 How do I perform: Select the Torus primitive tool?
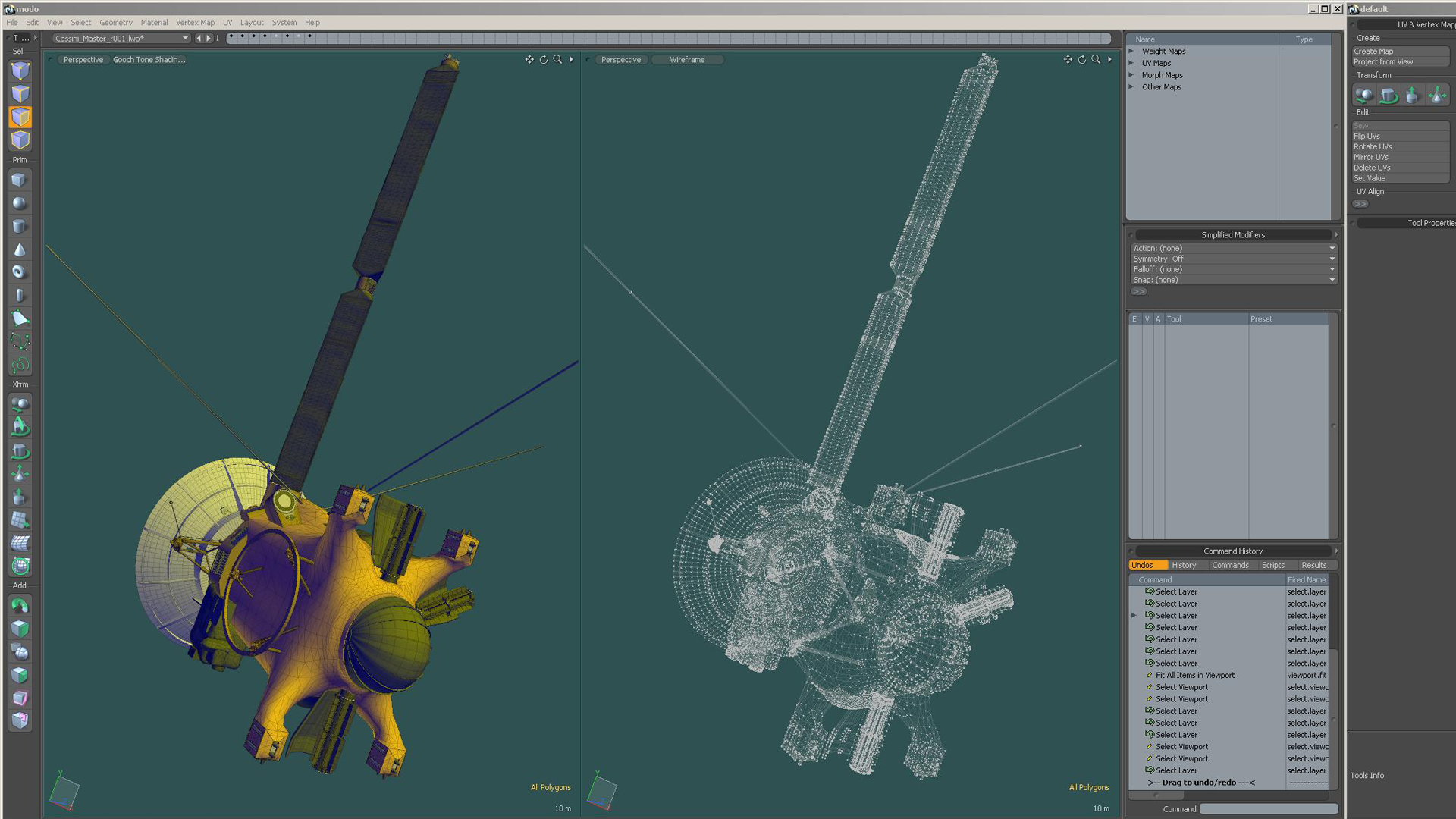[20, 272]
